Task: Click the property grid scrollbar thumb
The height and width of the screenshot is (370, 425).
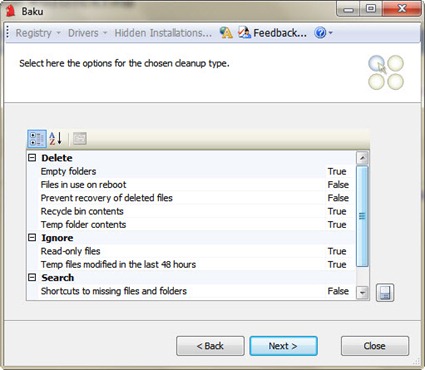Action: click(x=362, y=216)
